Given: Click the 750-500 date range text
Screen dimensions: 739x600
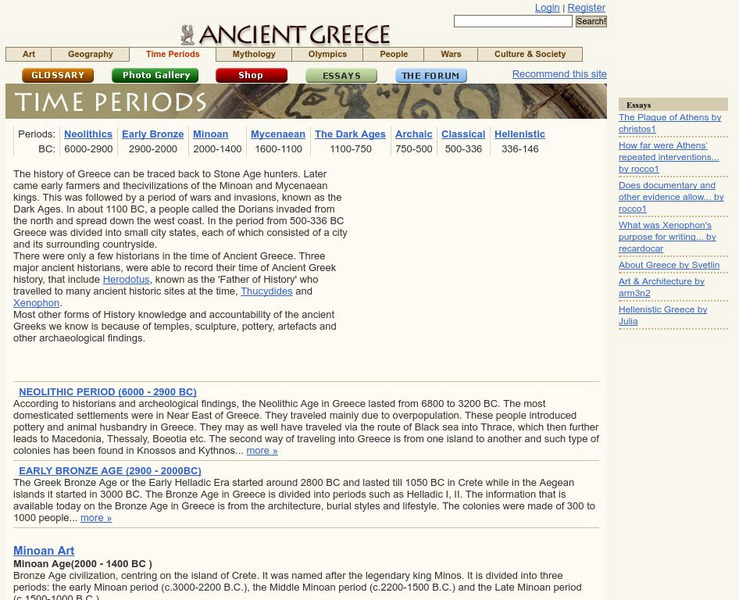Looking at the screenshot, I should click(414, 149).
